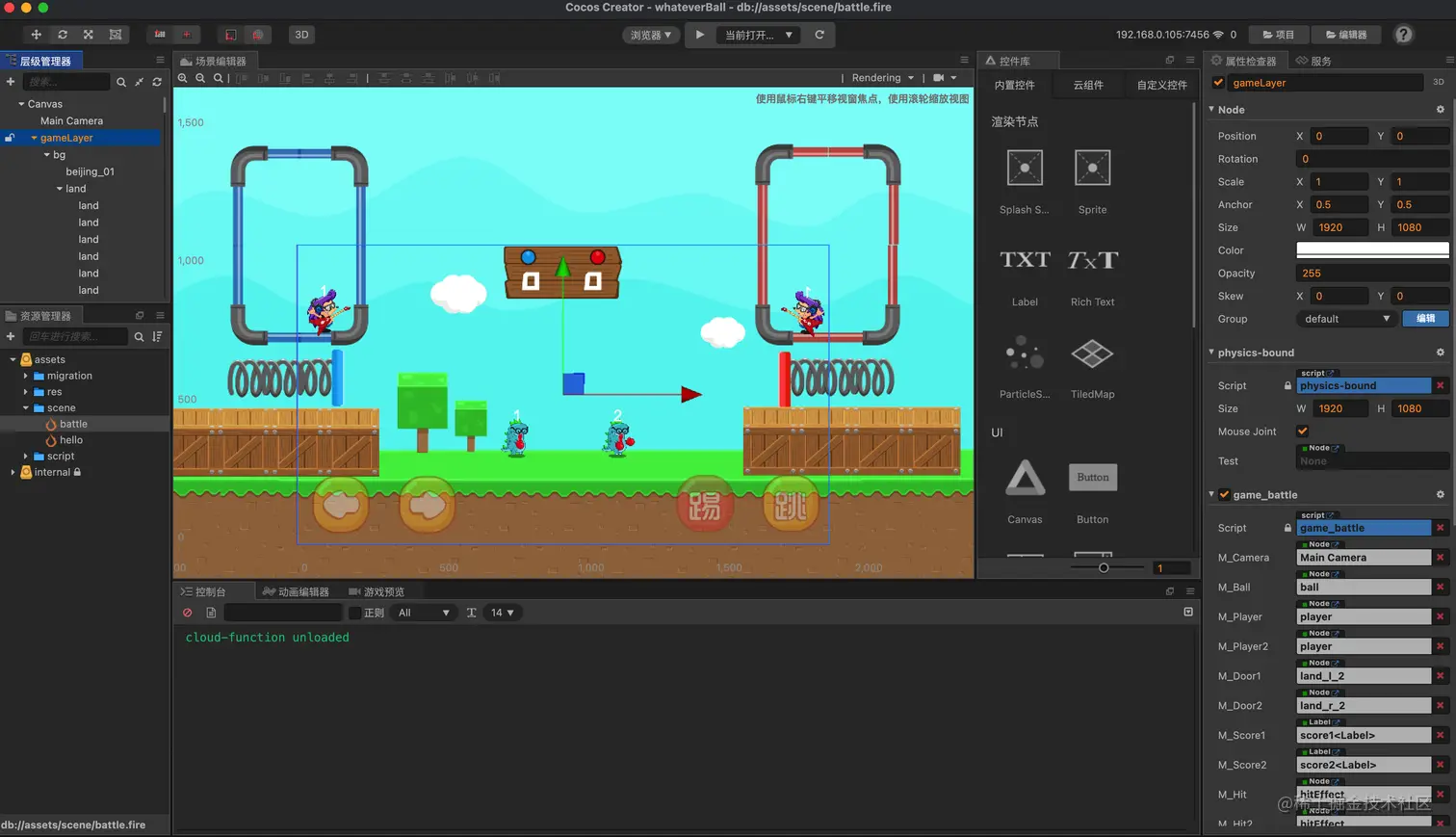Expand the res folder
This screenshot has width=1456, height=837.
click(x=26, y=392)
